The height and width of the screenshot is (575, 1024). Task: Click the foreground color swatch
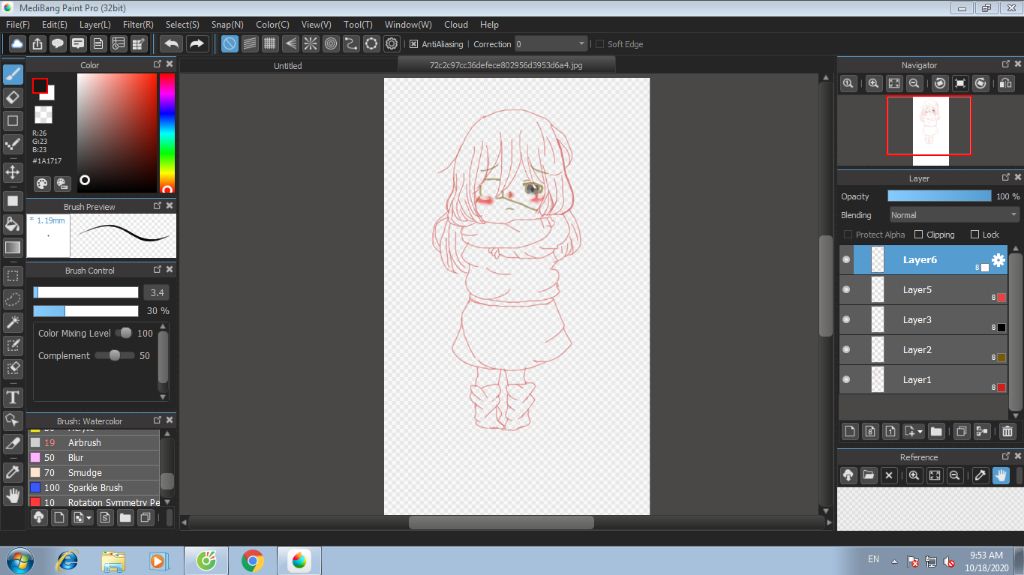point(40,86)
